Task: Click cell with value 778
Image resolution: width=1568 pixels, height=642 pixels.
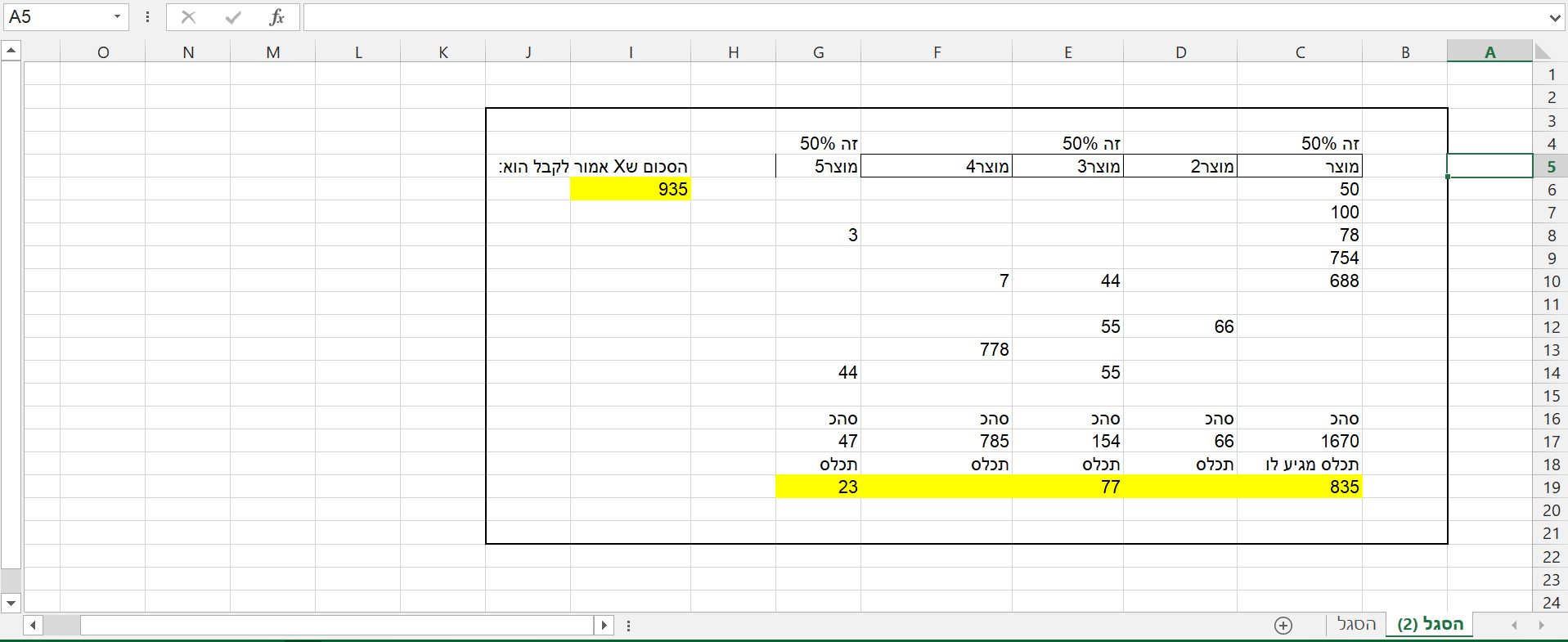Action: pyautogui.click(x=937, y=349)
